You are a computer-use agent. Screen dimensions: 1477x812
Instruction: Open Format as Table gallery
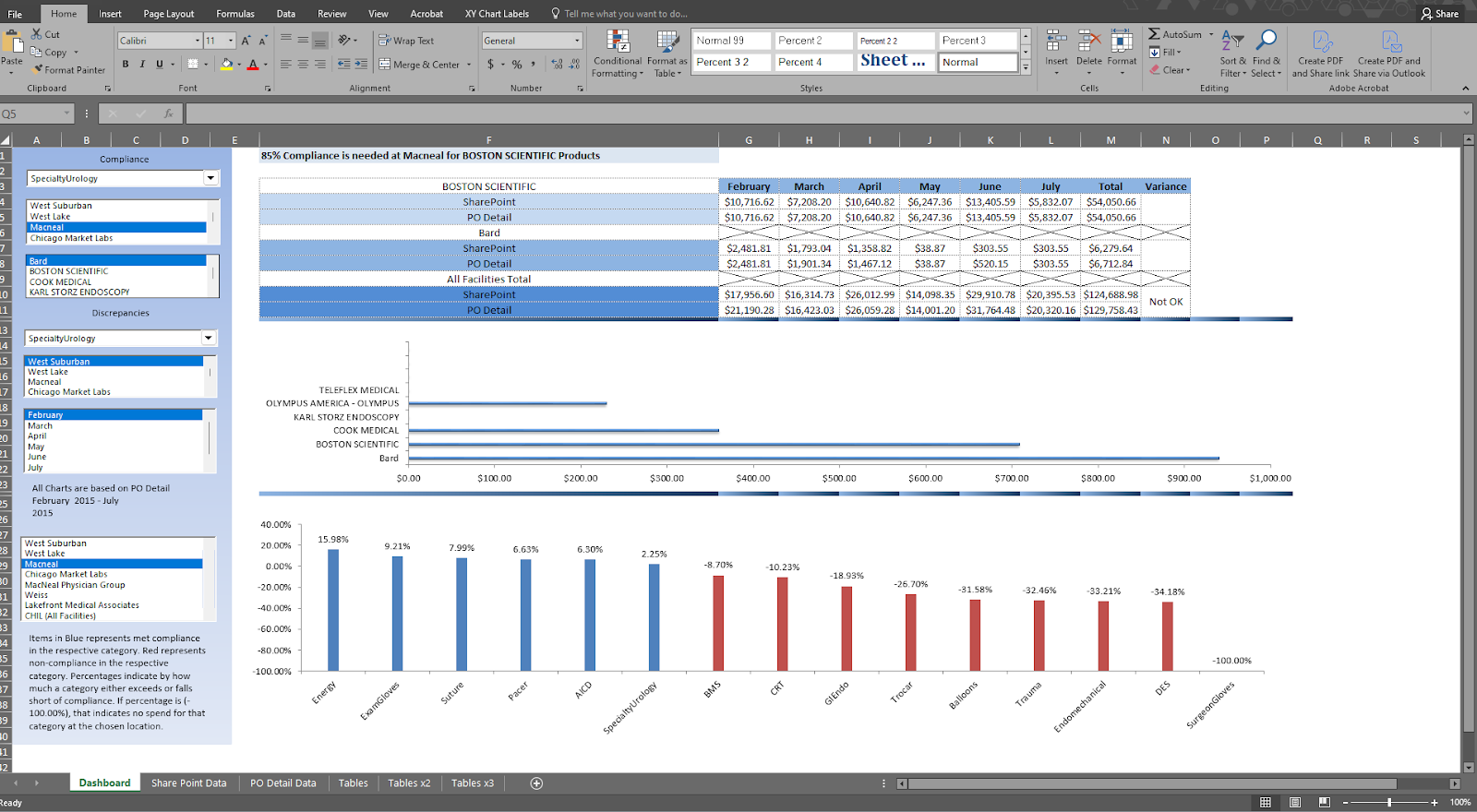666,54
